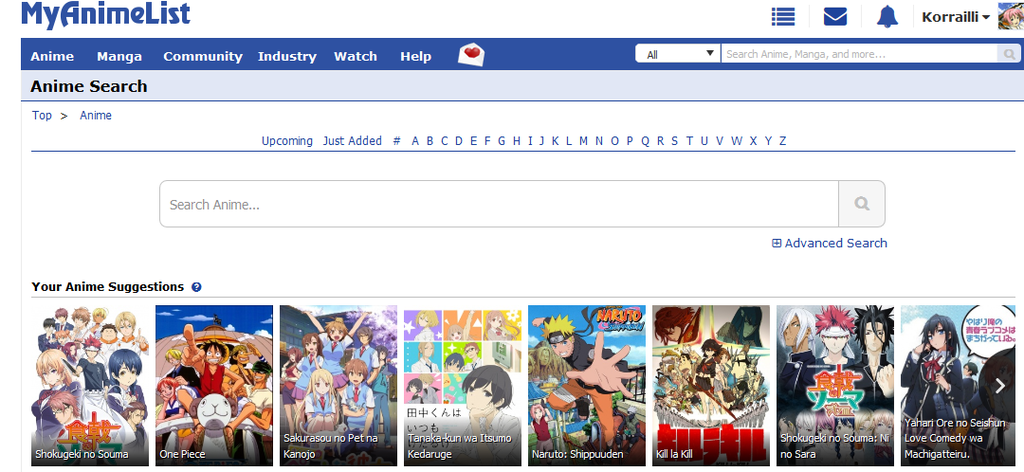Open One Piece suggestion thumbnail
This screenshot has width=1024, height=472.
point(214,386)
